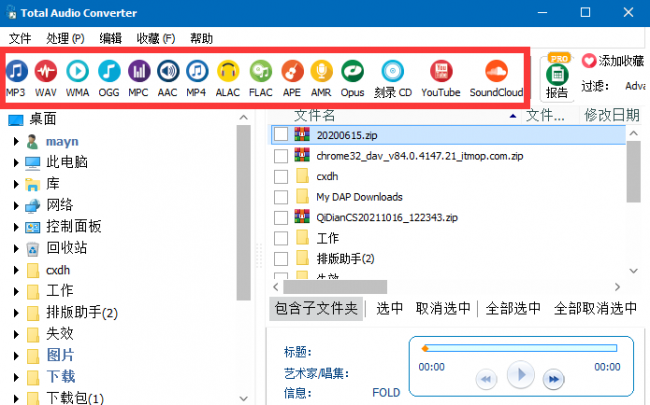650x405 pixels.
Task: Check the 20200615.zip checkbox
Action: pos(281,134)
